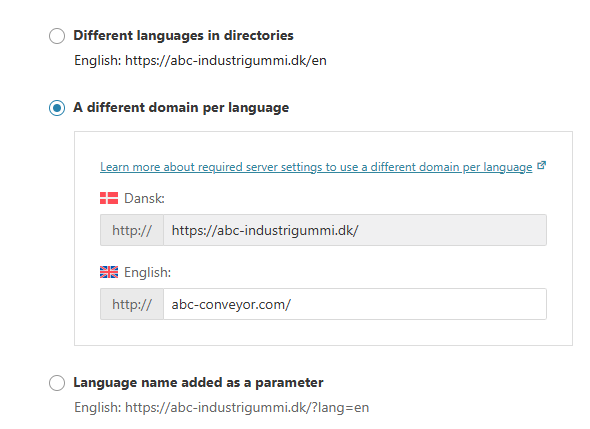Click the A different domain per language label
590x429 pixels.
(181, 108)
